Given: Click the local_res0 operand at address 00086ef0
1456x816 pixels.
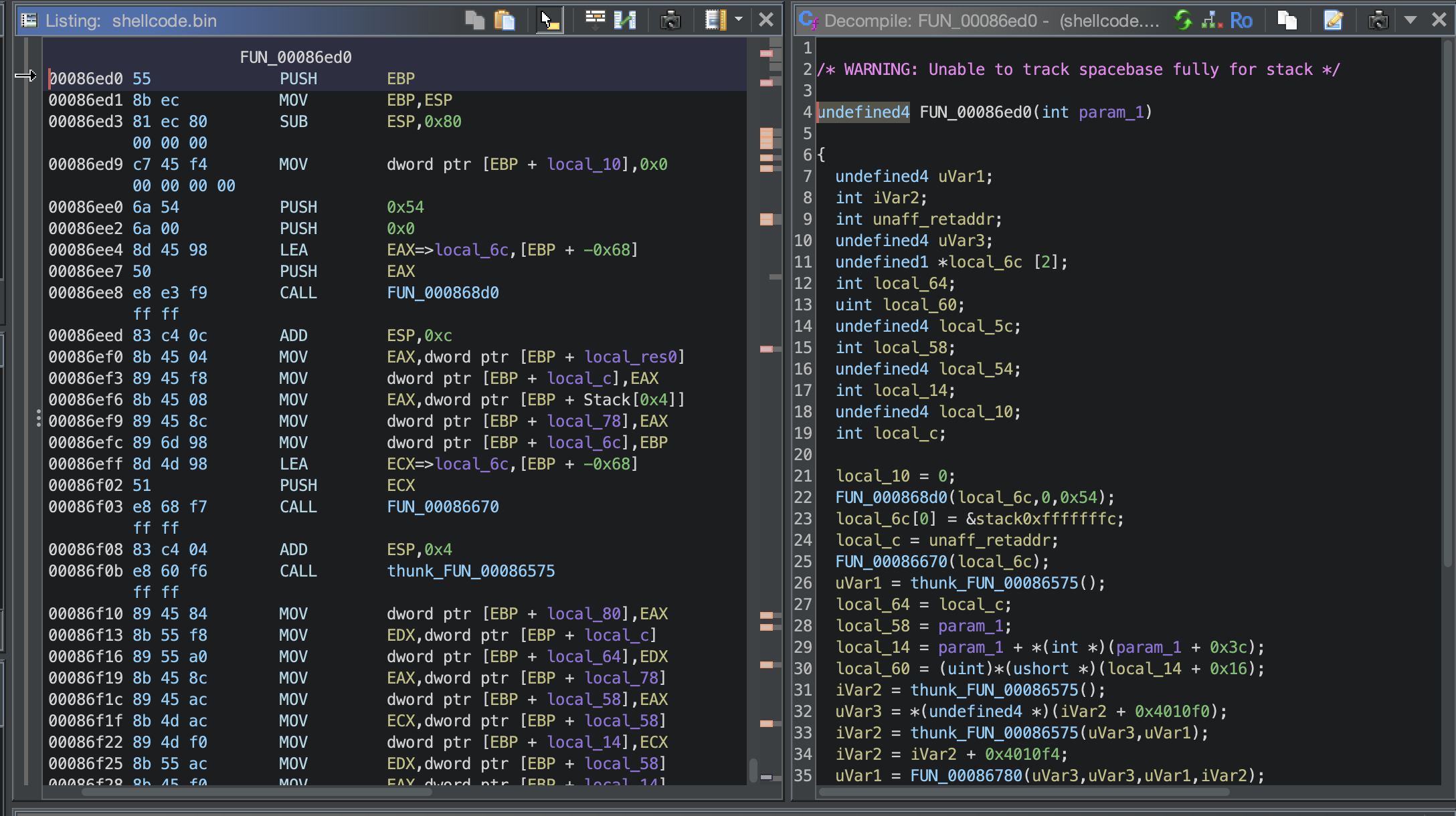Looking at the screenshot, I should 631,356.
